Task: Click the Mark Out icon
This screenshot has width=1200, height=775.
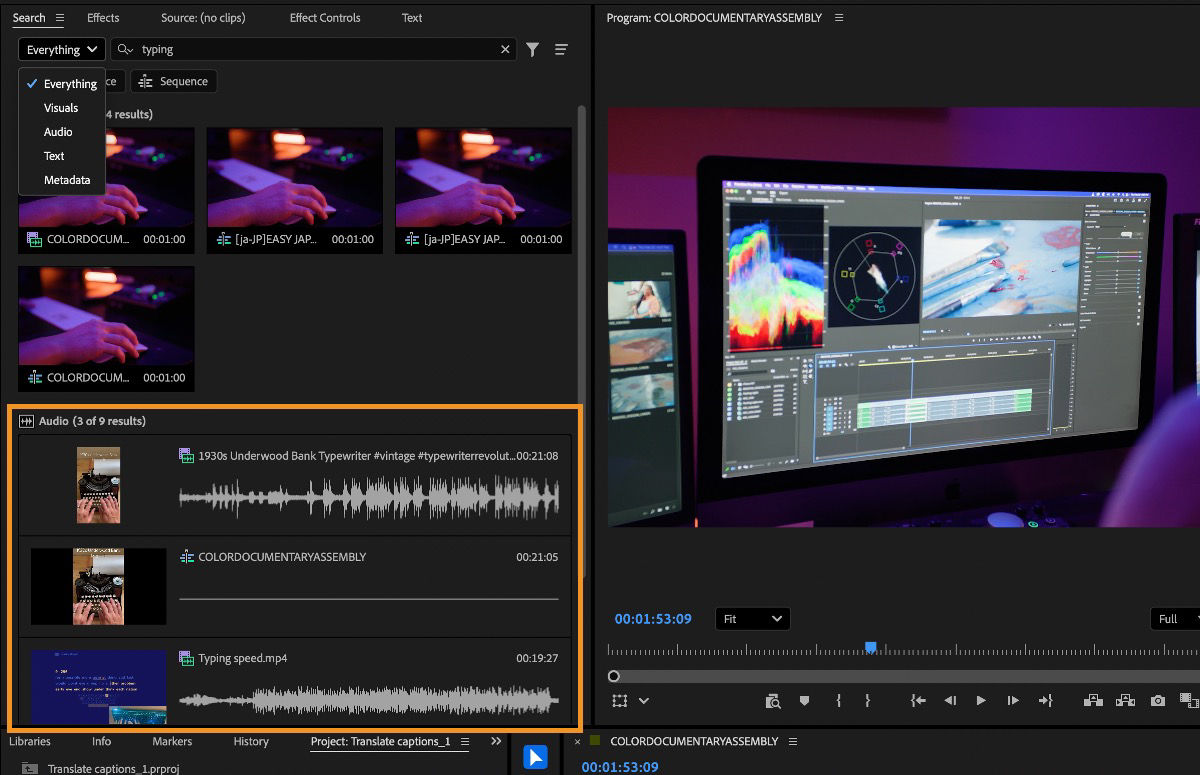Action: point(867,700)
